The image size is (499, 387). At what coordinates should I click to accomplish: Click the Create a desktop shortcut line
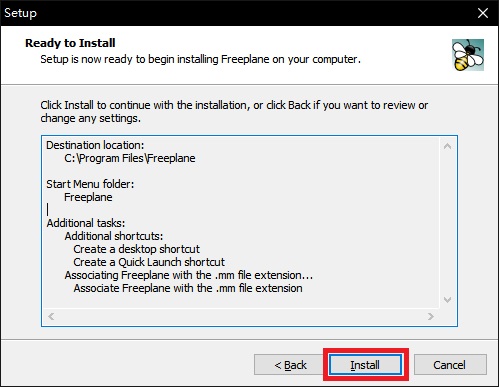136,249
